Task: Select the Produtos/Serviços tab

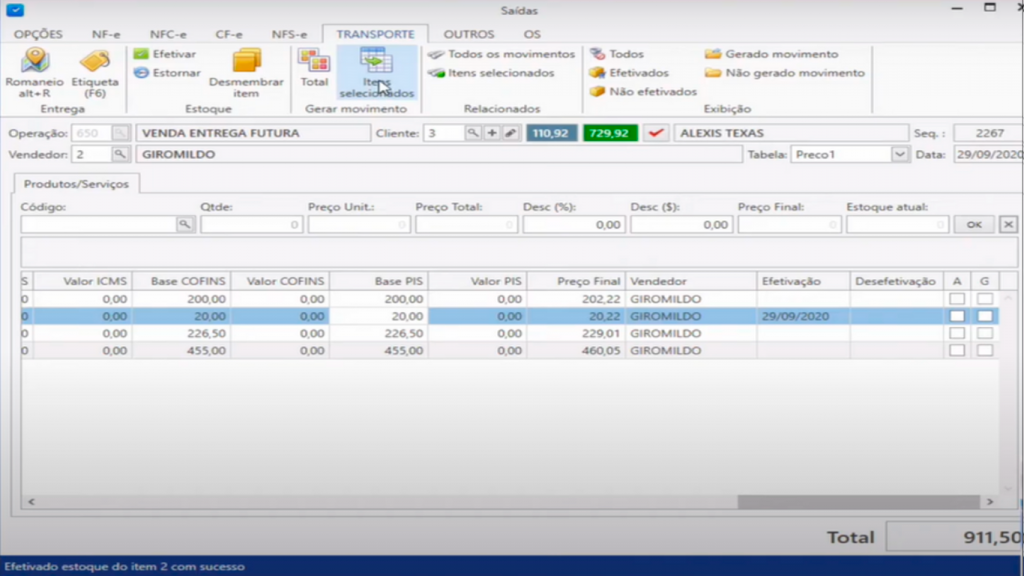Action: point(77,183)
